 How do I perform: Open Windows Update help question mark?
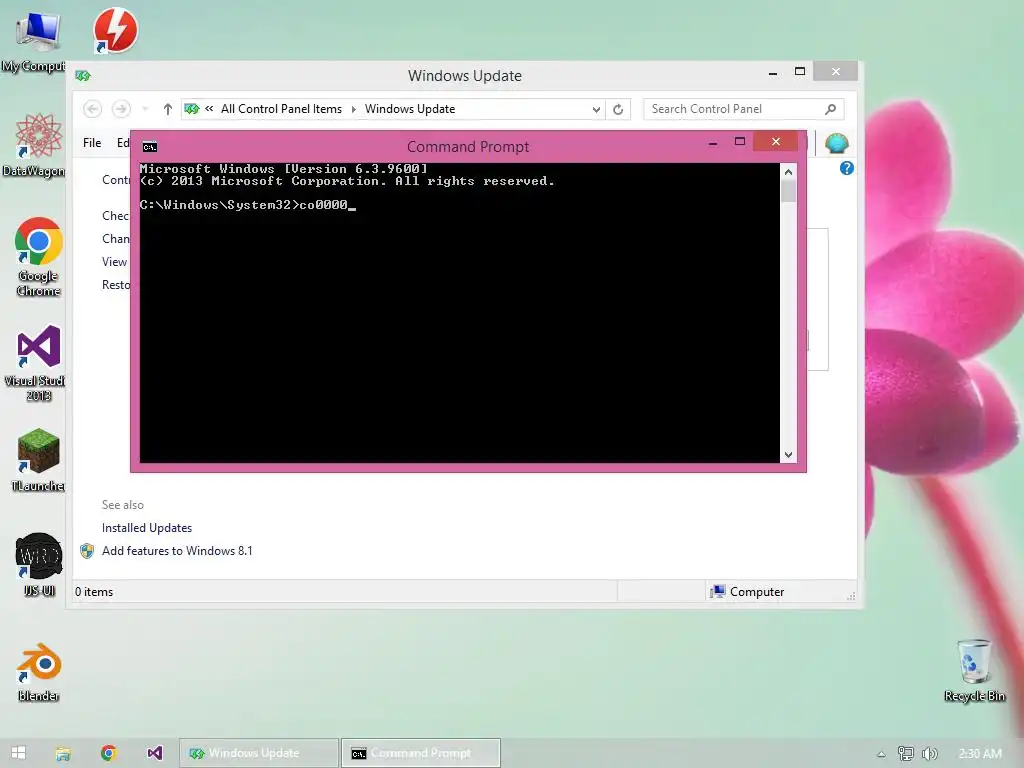click(846, 168)
